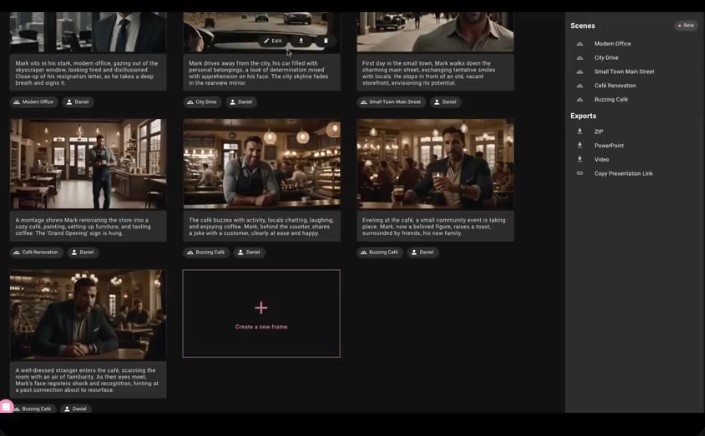The height and width of the screenshot is (436, 705).
Task: Click Buzzing Café tag under the toast frame
Action: point(380,252)
